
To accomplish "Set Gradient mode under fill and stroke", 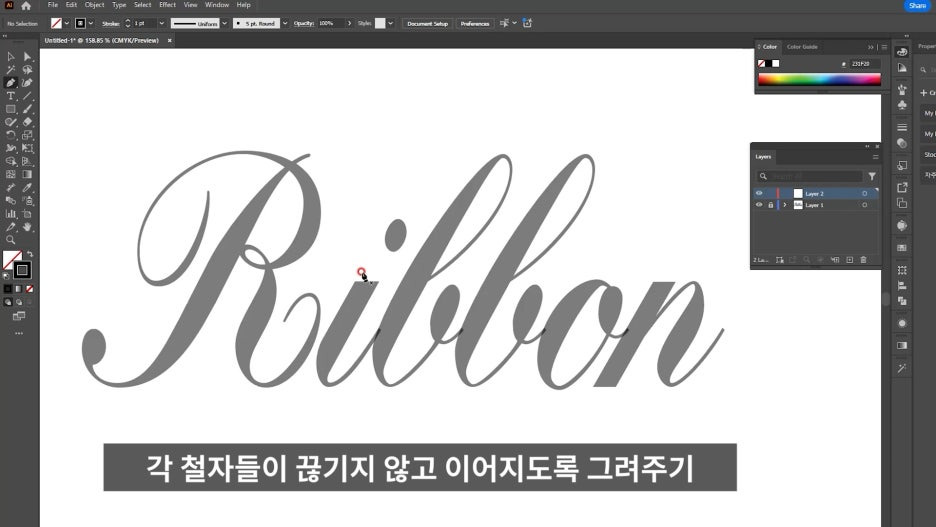I will click(19, 289).
